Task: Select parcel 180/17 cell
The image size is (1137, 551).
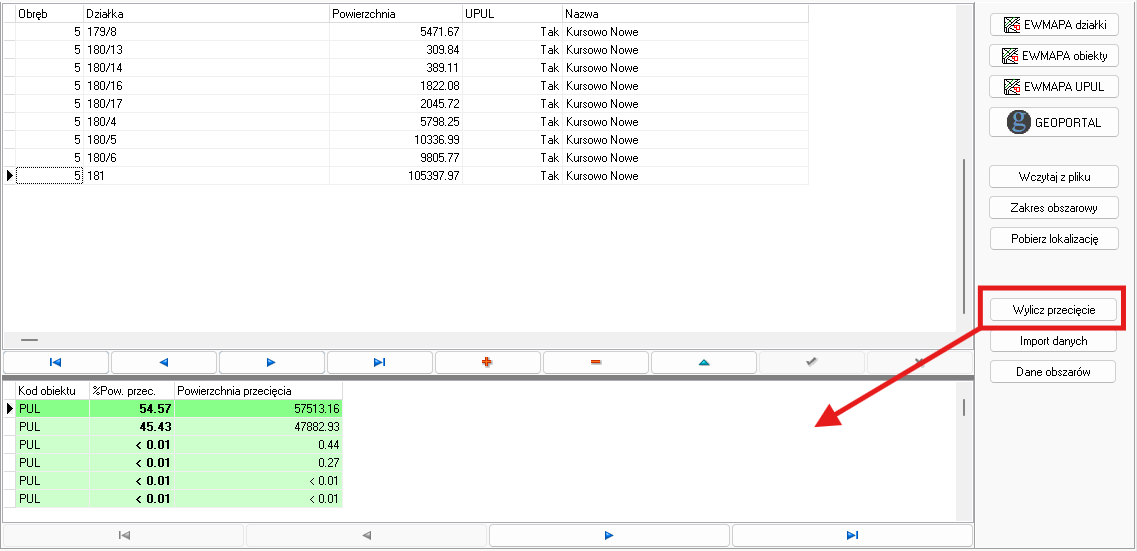Action: tap(207, 104)
